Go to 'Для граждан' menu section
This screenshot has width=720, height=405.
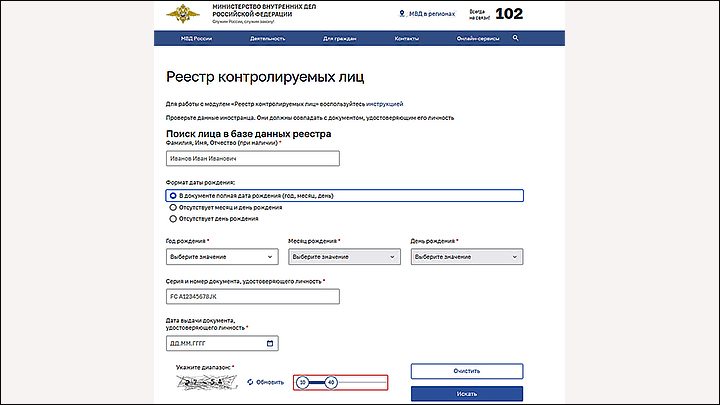pos(340,38)
